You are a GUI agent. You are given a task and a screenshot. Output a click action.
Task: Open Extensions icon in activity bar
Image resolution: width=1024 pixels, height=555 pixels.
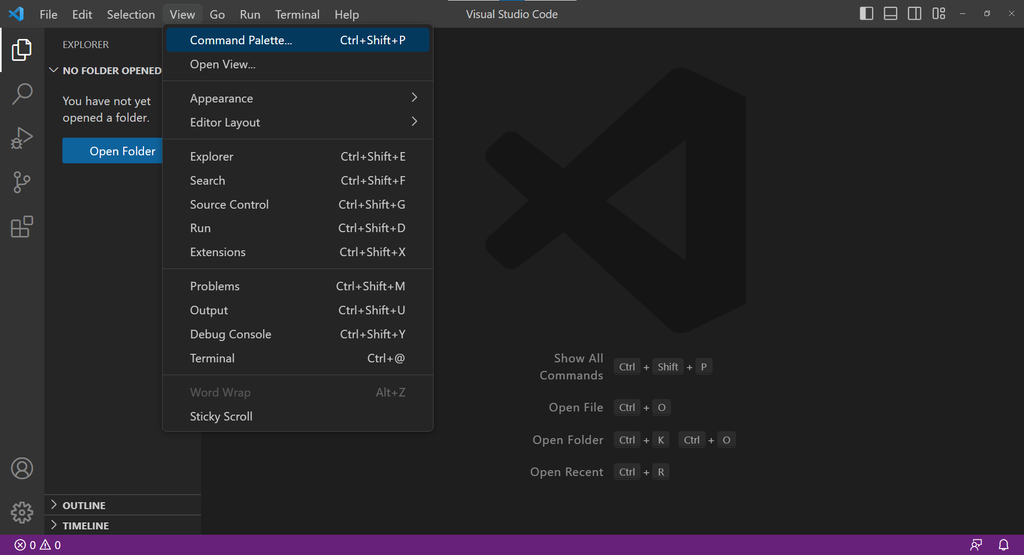point(22,227)
